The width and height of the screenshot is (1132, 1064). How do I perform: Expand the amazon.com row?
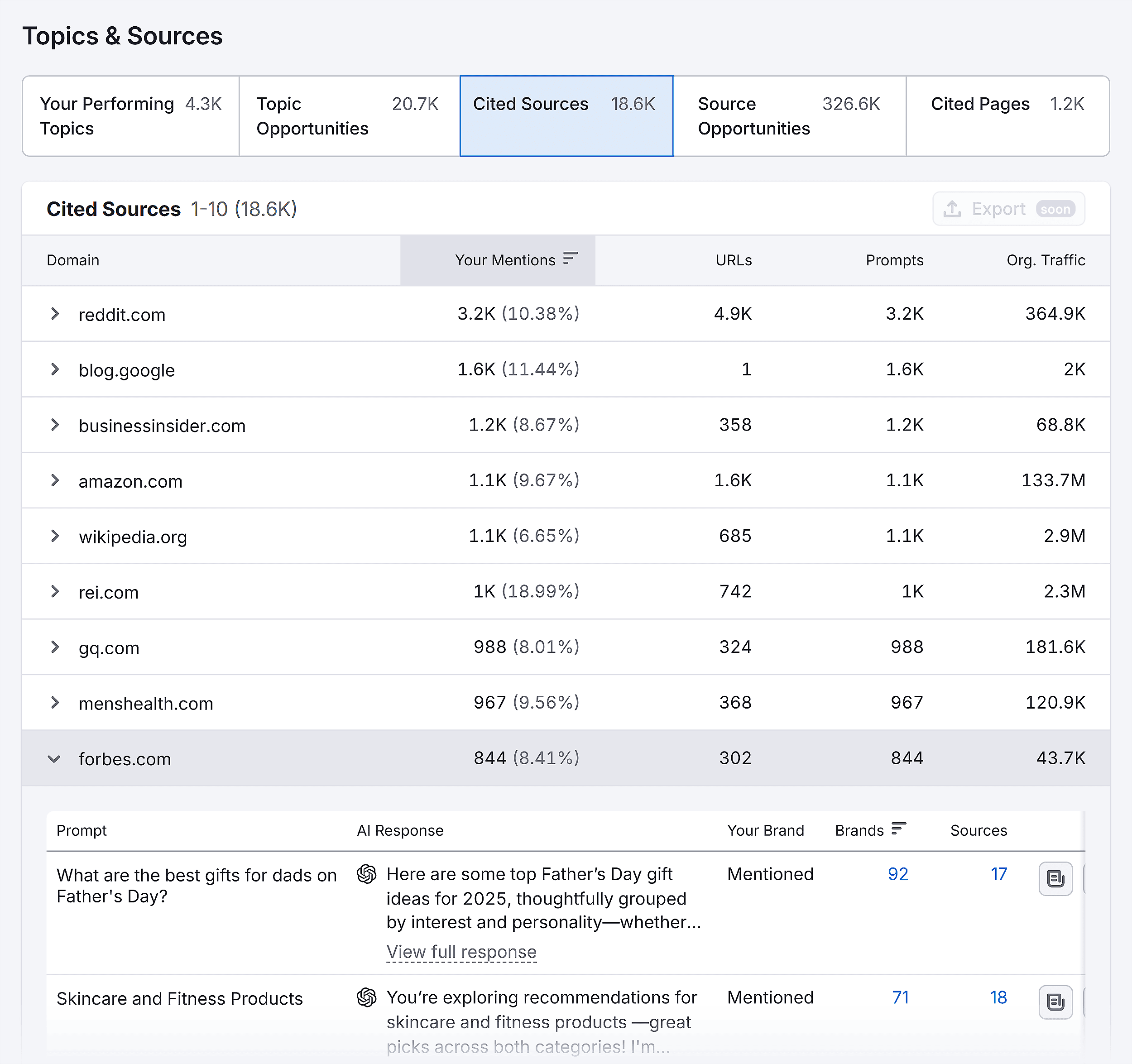55,480
